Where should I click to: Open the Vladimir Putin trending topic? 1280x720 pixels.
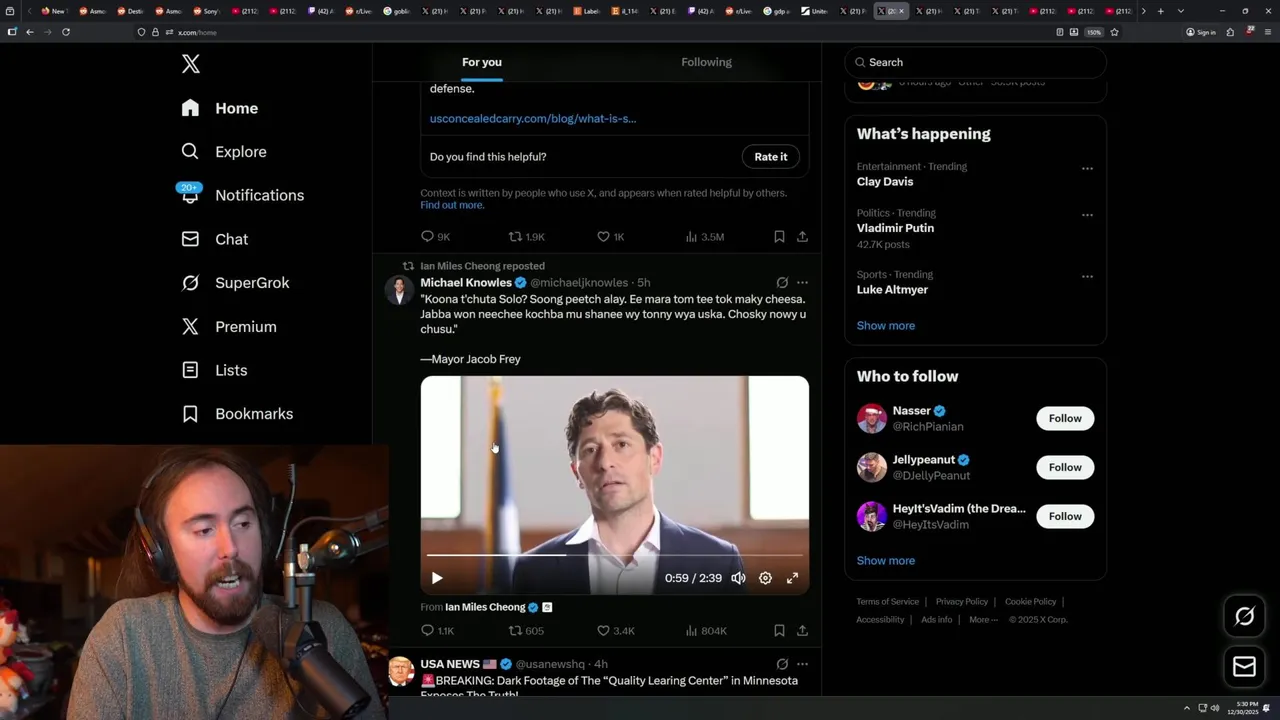coord(895,228)
